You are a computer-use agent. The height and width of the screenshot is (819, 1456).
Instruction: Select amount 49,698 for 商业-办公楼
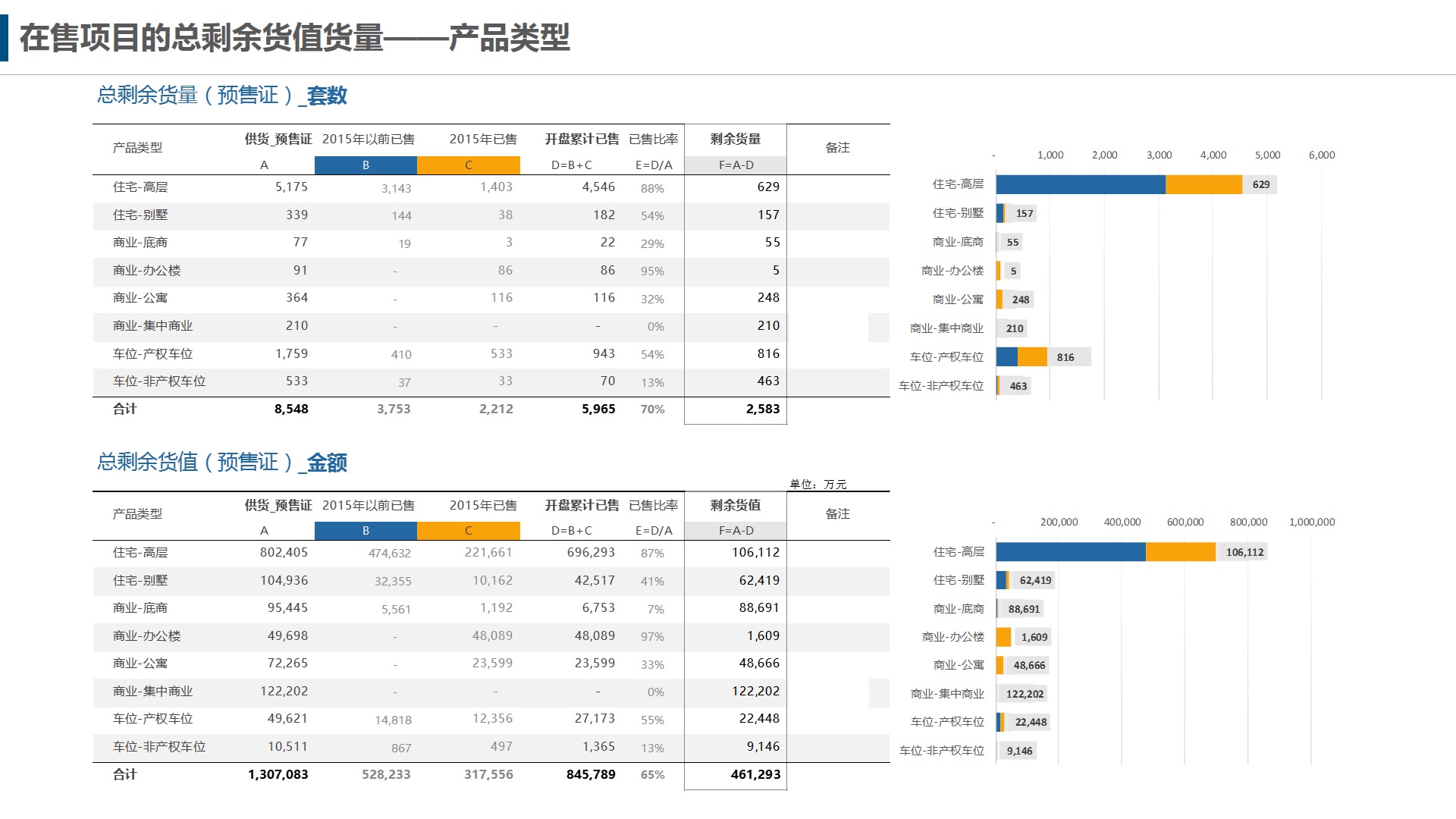coord(287,635)
